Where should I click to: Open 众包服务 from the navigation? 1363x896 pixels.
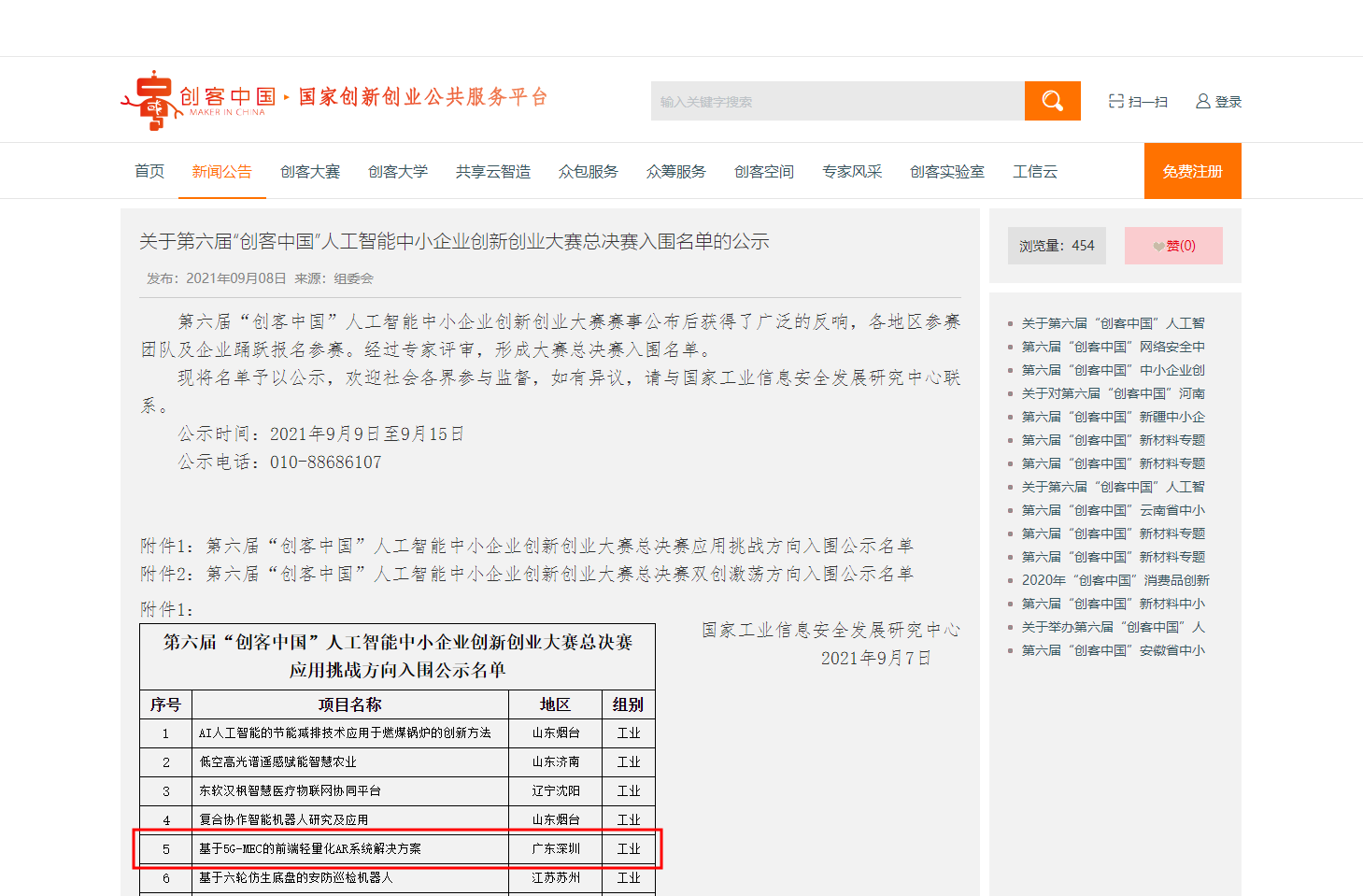588,171
